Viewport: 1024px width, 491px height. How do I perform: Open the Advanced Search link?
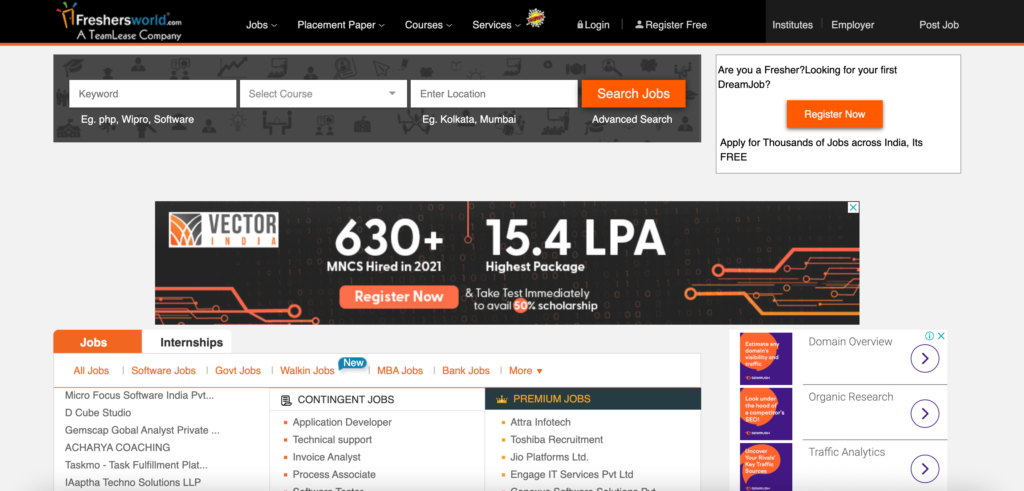coord(632,119)
